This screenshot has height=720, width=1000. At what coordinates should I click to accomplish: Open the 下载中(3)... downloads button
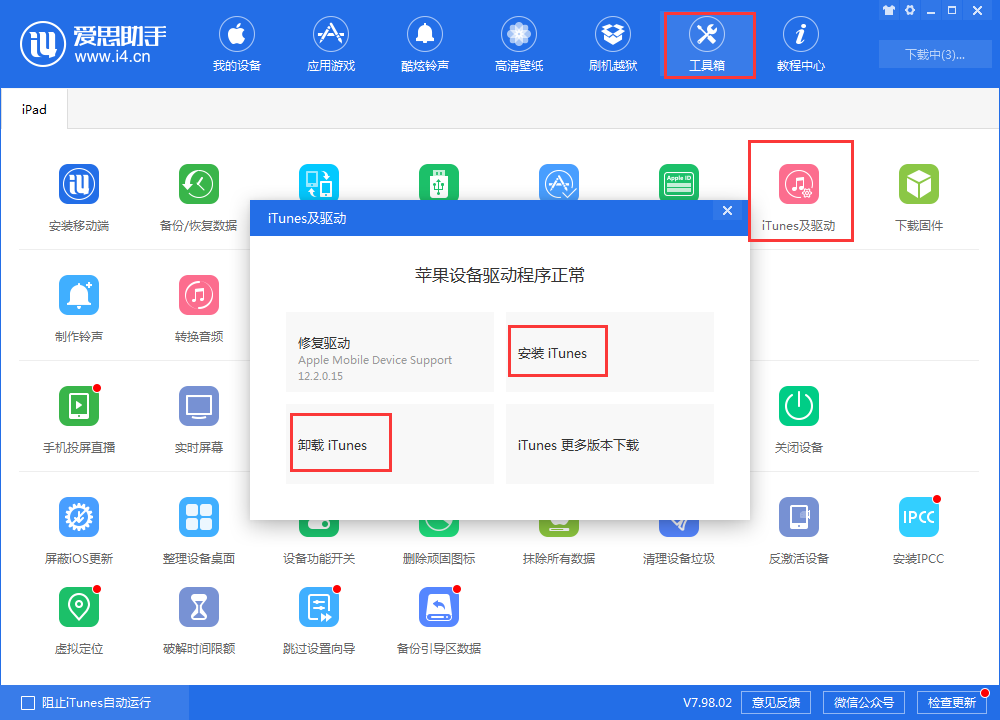(935, 54)
